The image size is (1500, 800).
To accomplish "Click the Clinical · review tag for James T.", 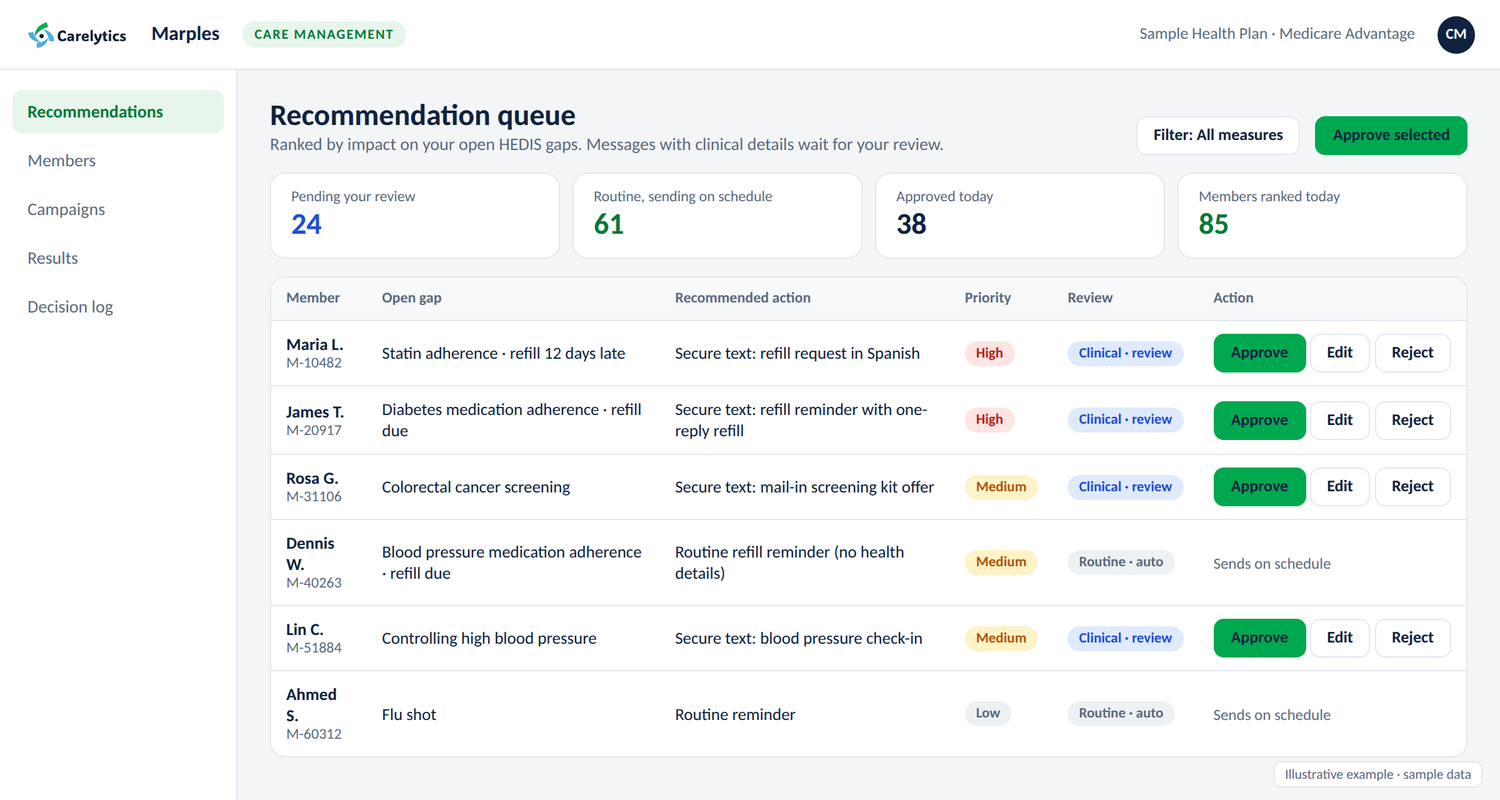I will [x=1125, y=420].
